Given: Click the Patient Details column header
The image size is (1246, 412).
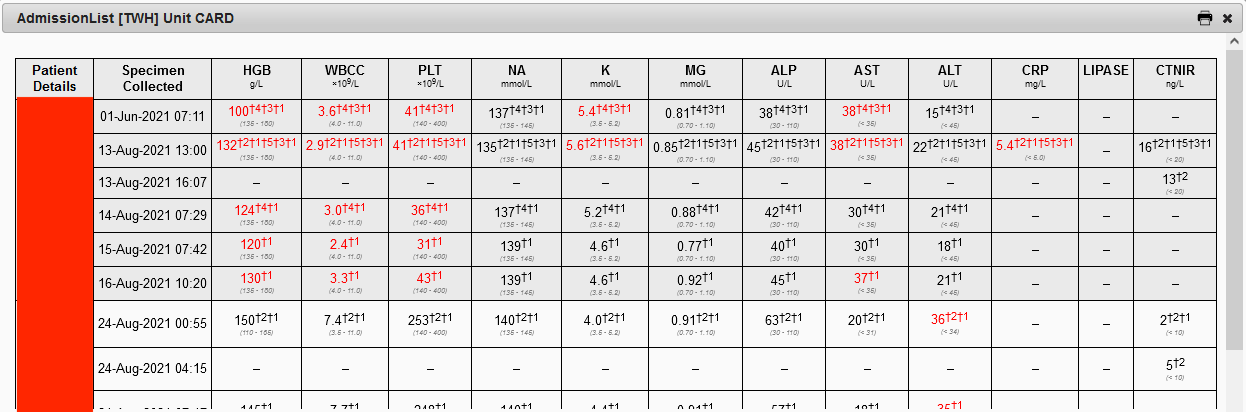Looking at the screenshot, I should [x=55, y=78].
